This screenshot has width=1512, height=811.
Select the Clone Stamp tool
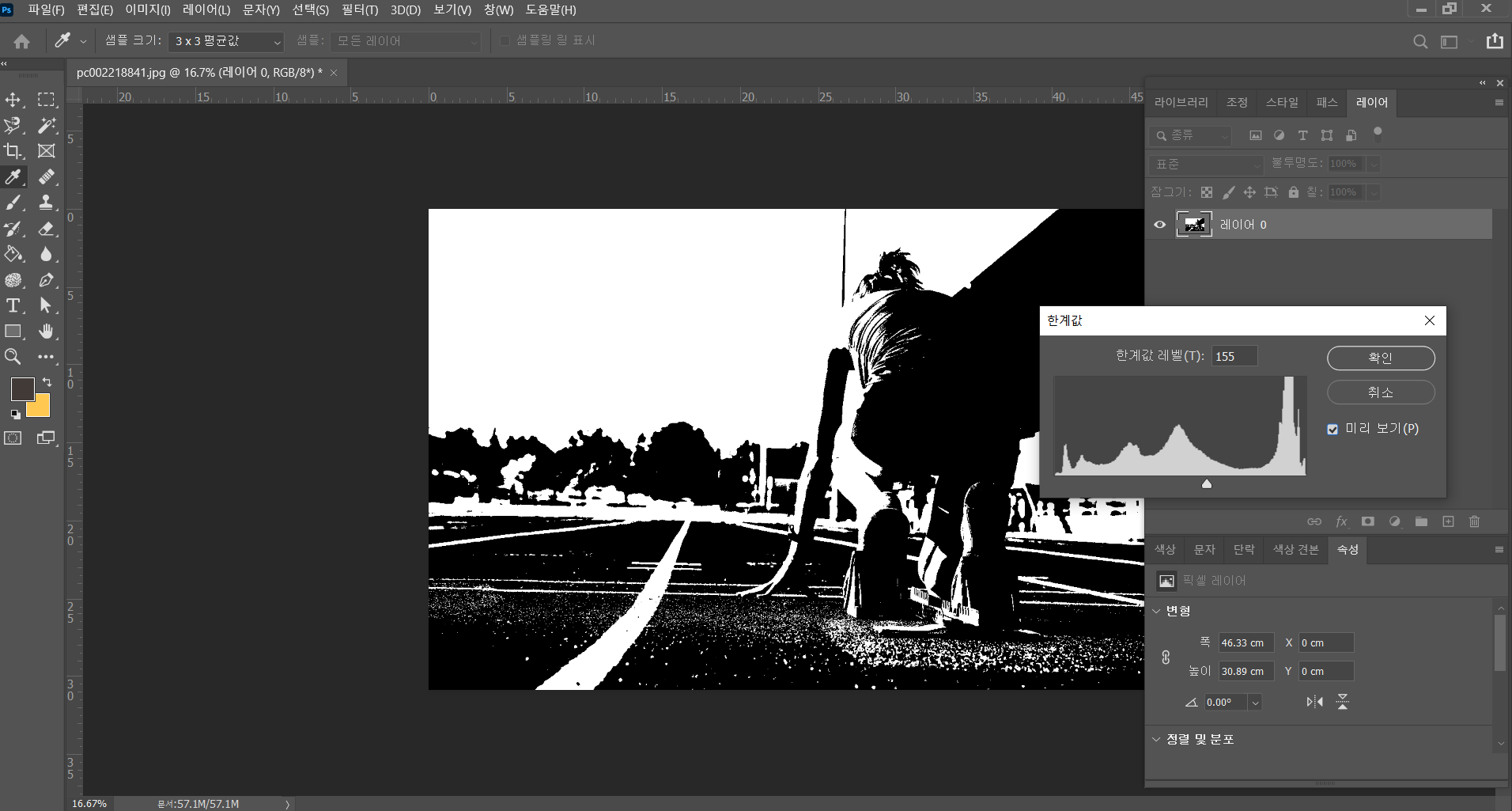pos(47,203)
